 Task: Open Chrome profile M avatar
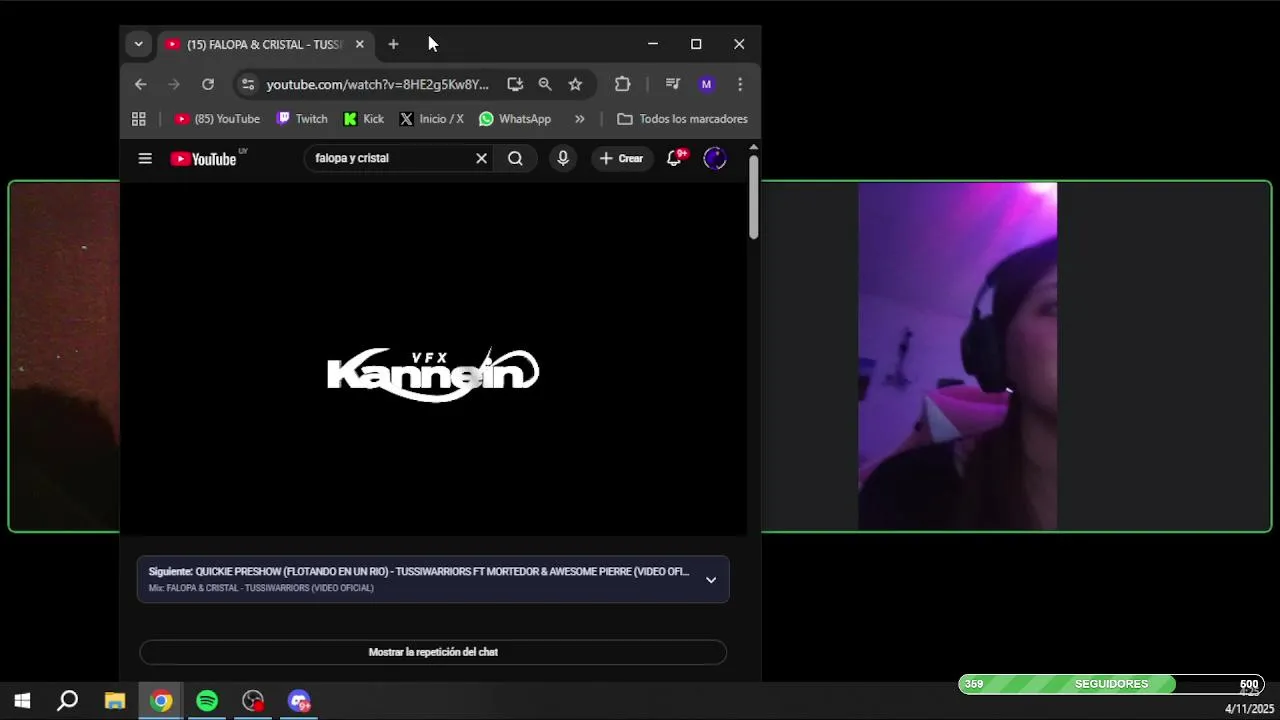click(706, 84)
